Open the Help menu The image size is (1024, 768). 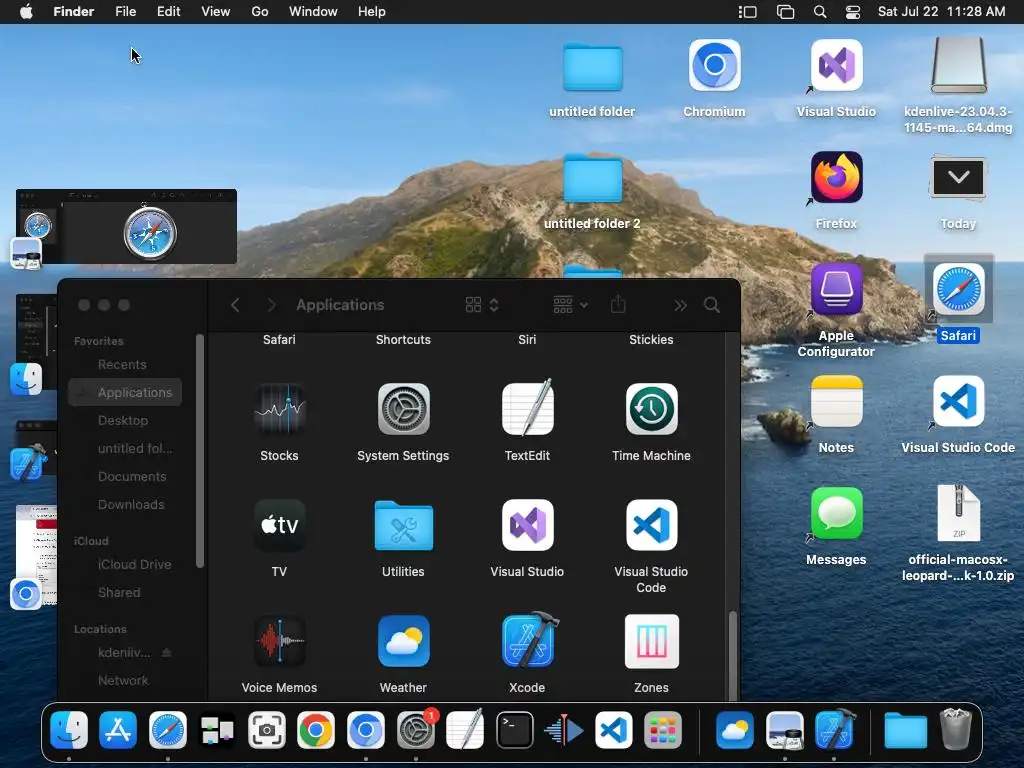pos(372,12)
